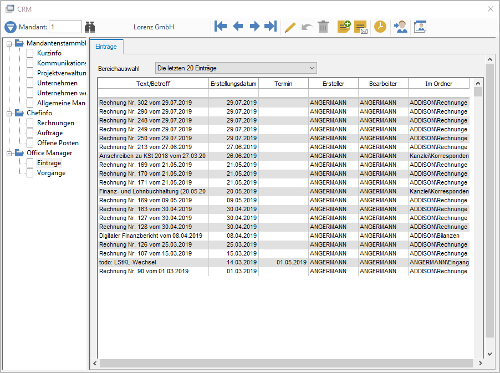Viewport: 500px width, 373px height.
Task: Sort by Ersteller column header
Action: (333, 83)
